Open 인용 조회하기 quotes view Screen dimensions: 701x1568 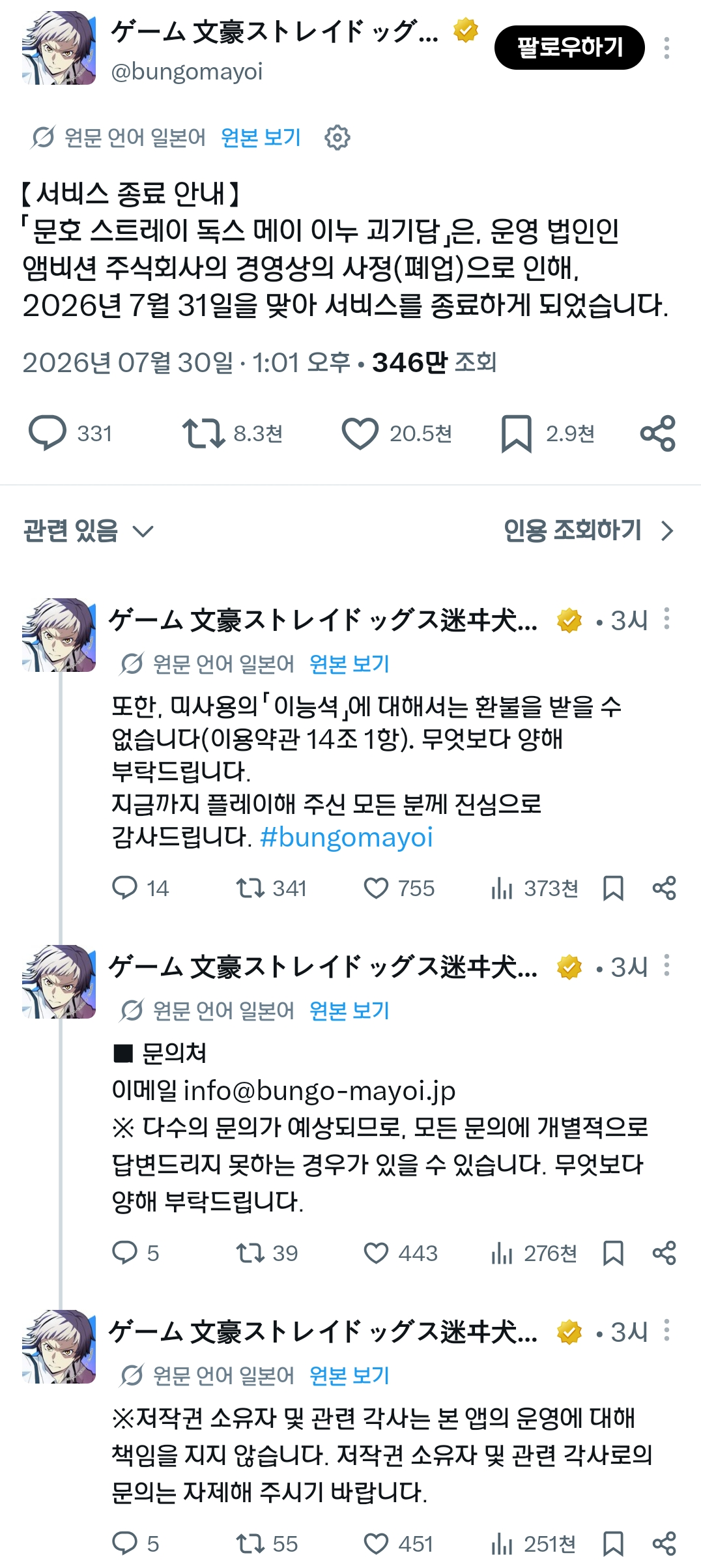click(x=588, y=530)
